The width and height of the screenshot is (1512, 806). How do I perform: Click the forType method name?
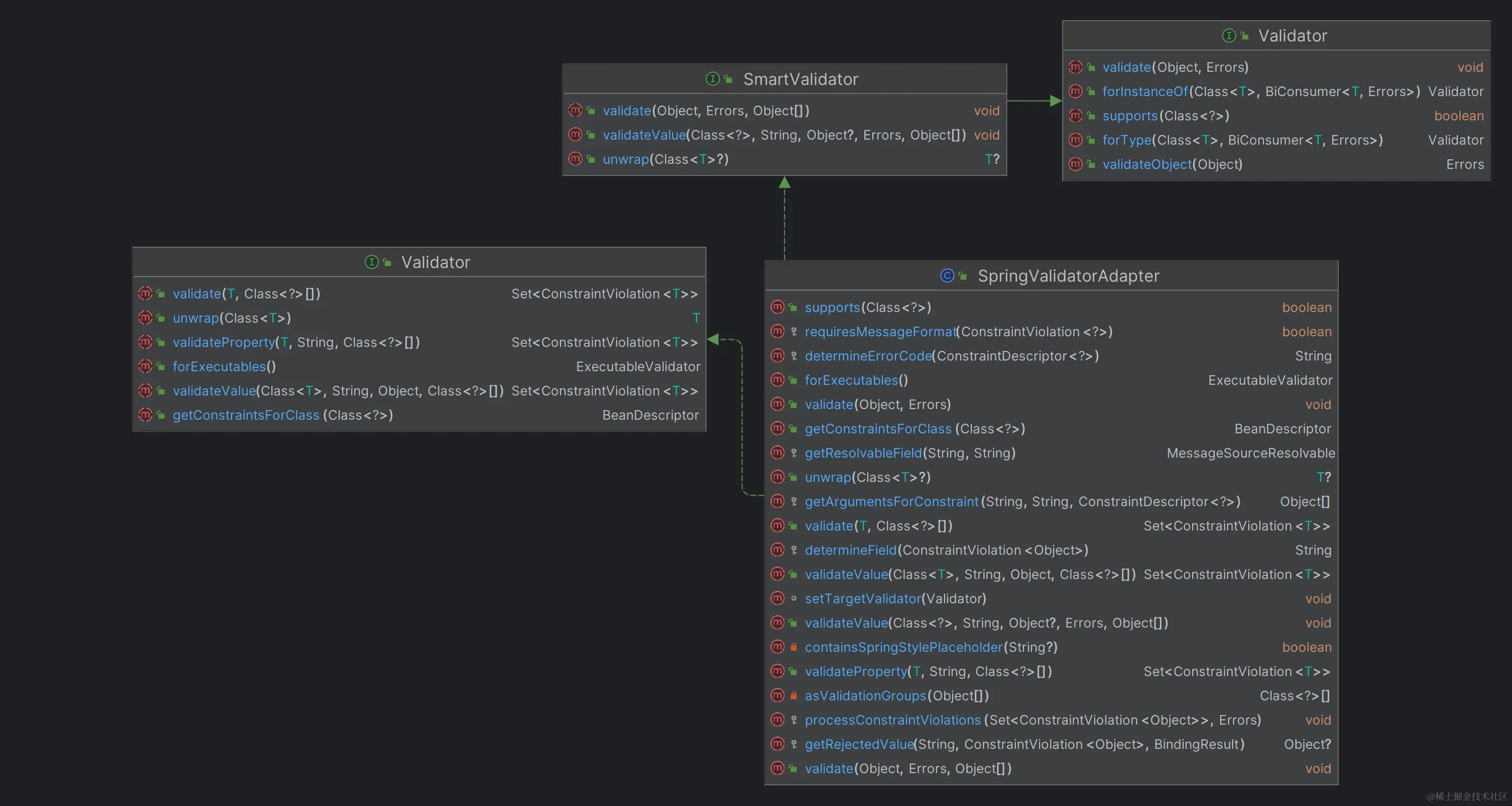(1126, 141)
